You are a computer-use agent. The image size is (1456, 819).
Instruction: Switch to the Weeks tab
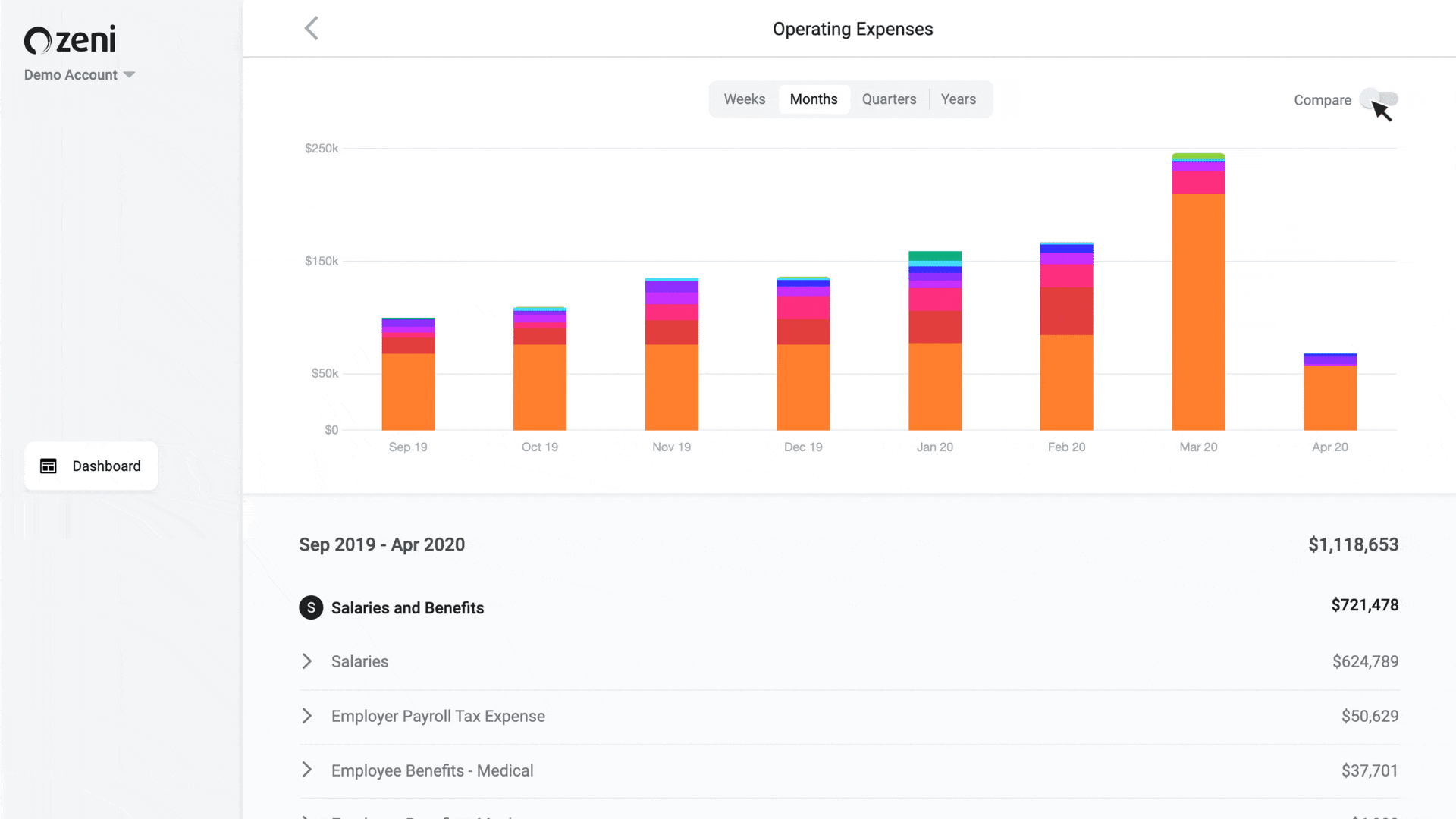tap(744, 99)
